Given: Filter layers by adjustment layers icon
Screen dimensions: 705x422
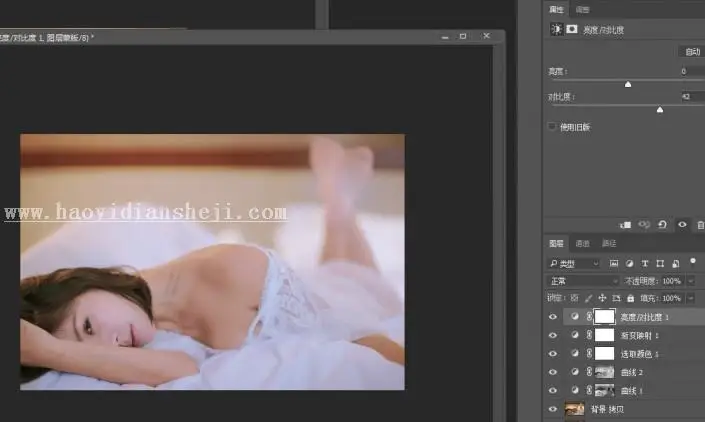Looking at the screenshot, I should coord(629,264).
